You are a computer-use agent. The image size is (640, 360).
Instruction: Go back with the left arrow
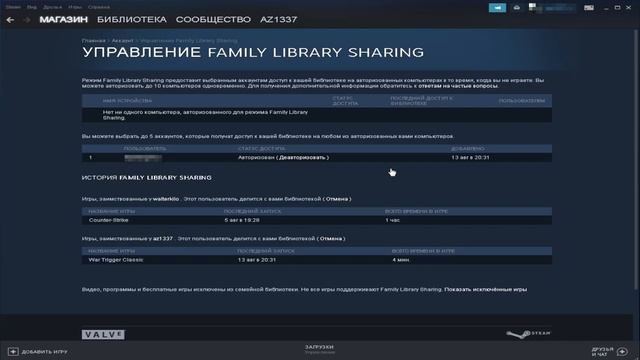click(10, 20)
